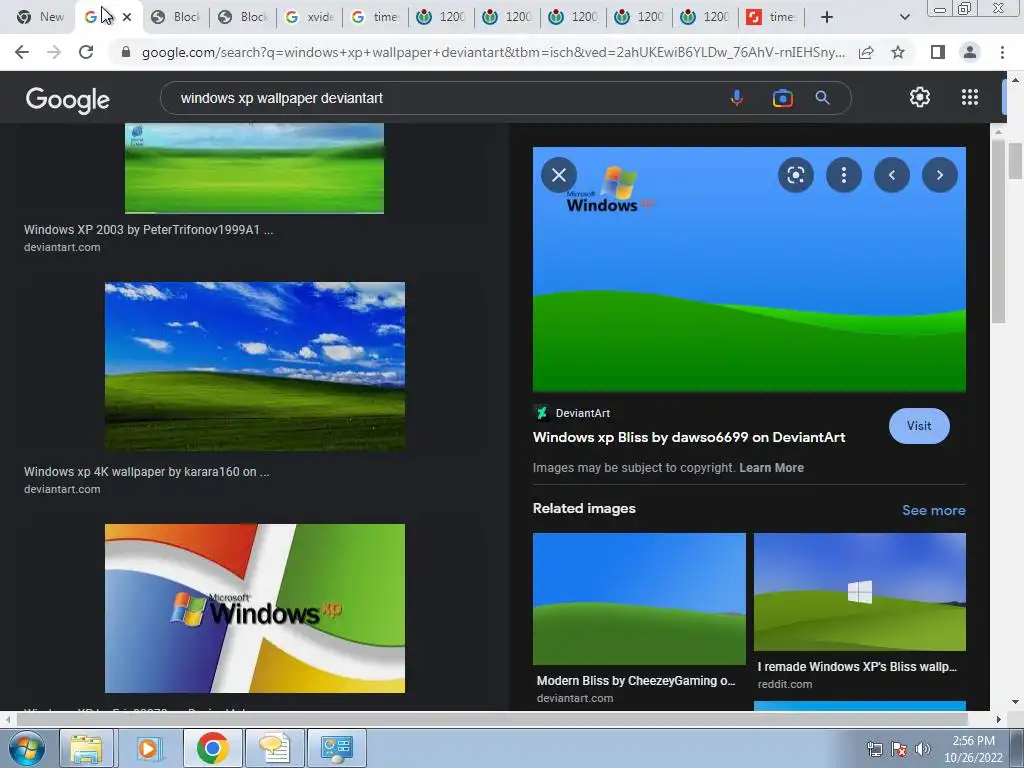The height and width of the screenshot is (768, 1024).
Task: Open Windows Explorer from taskbar
Action: pyautogui.click(x=86, y=748)
